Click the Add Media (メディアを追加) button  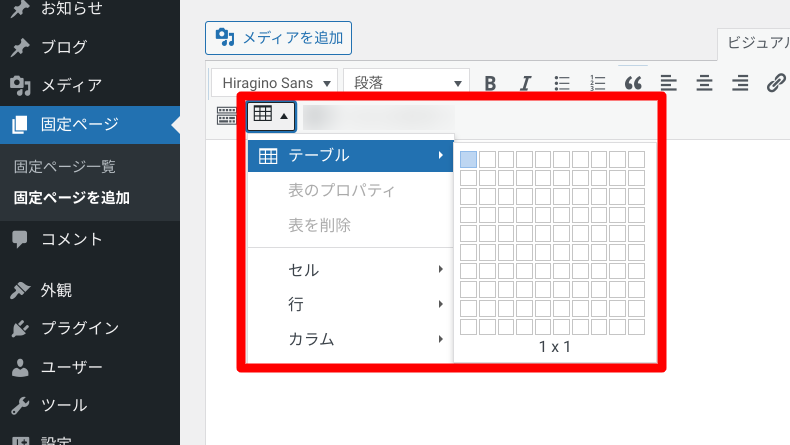(278, 38)
